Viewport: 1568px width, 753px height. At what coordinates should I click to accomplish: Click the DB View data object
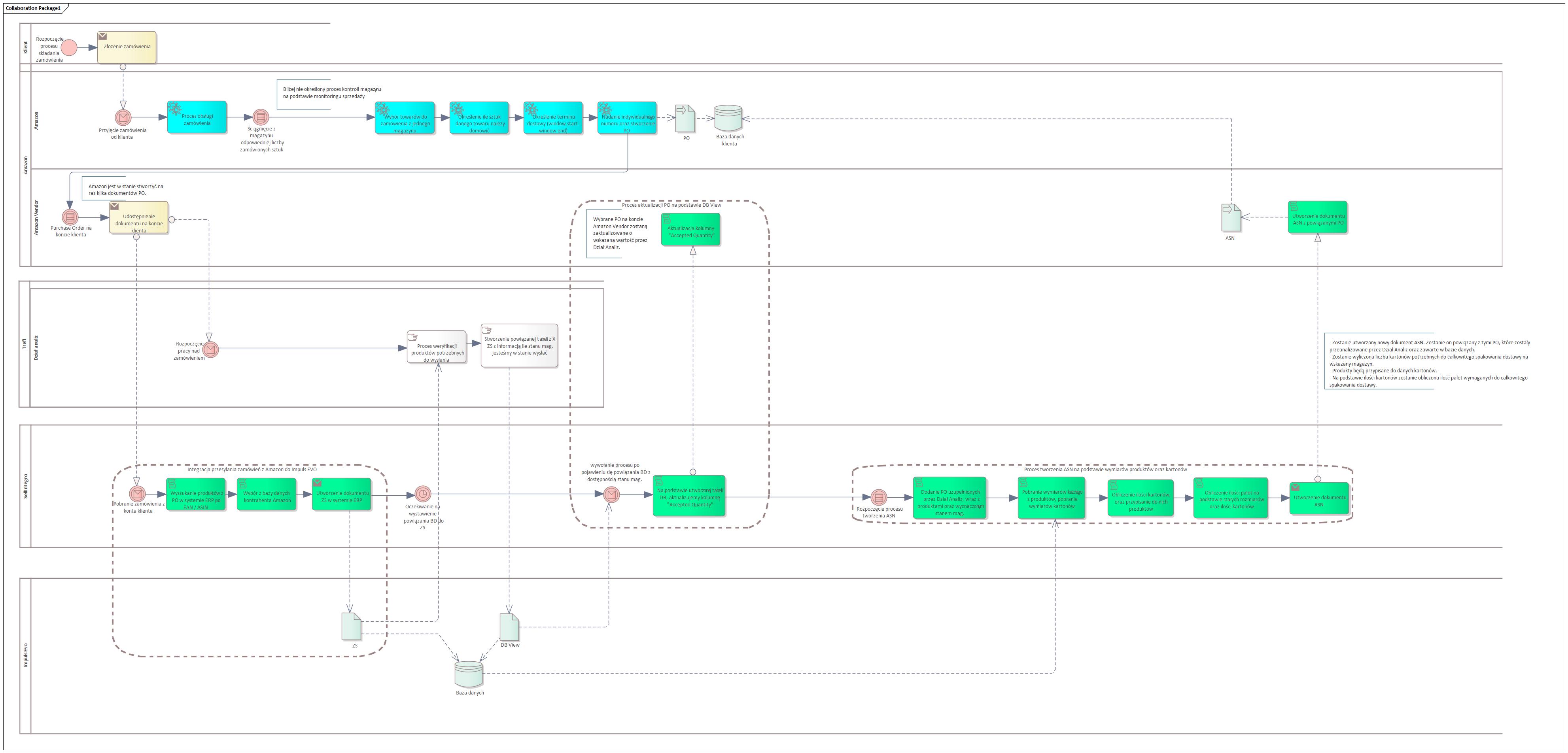509,627
